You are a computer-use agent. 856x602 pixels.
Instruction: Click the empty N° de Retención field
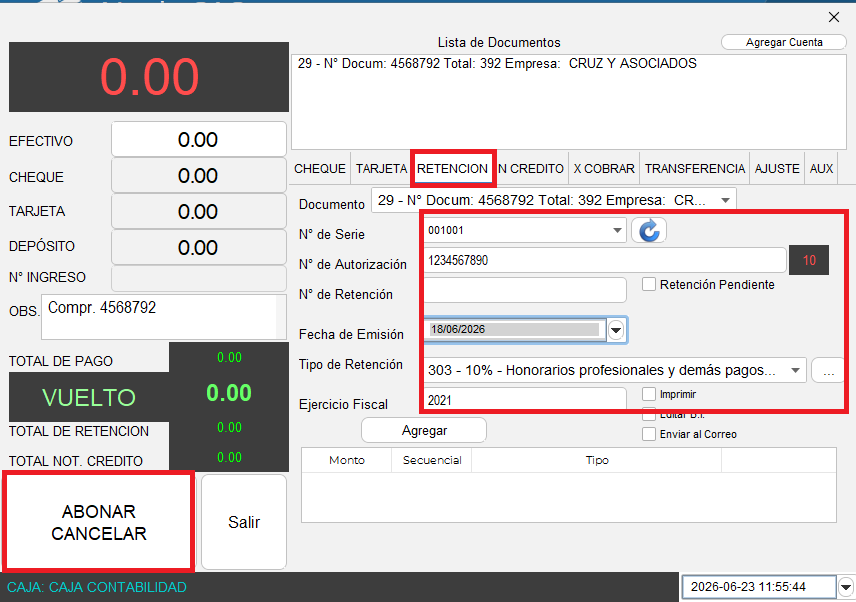525,290
